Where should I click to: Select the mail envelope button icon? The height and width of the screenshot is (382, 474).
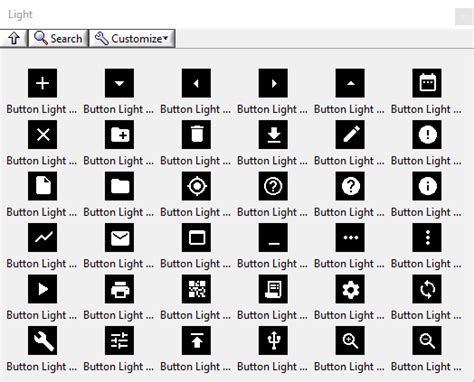(119, 237)
